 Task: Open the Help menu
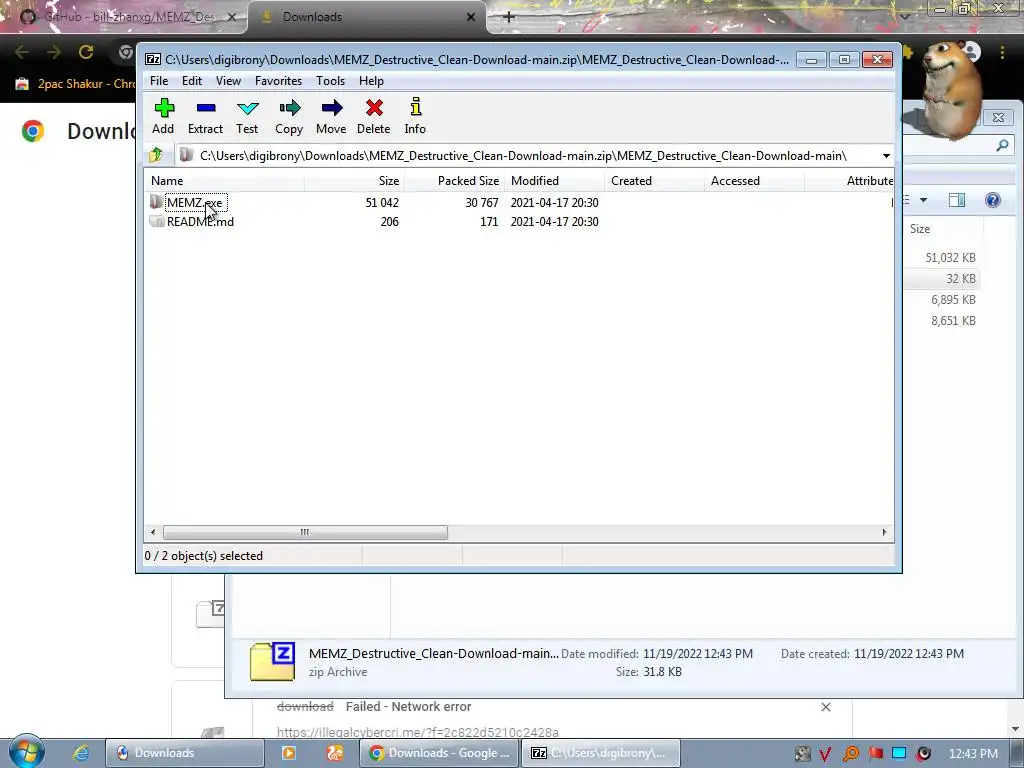[x=371, y=80]
